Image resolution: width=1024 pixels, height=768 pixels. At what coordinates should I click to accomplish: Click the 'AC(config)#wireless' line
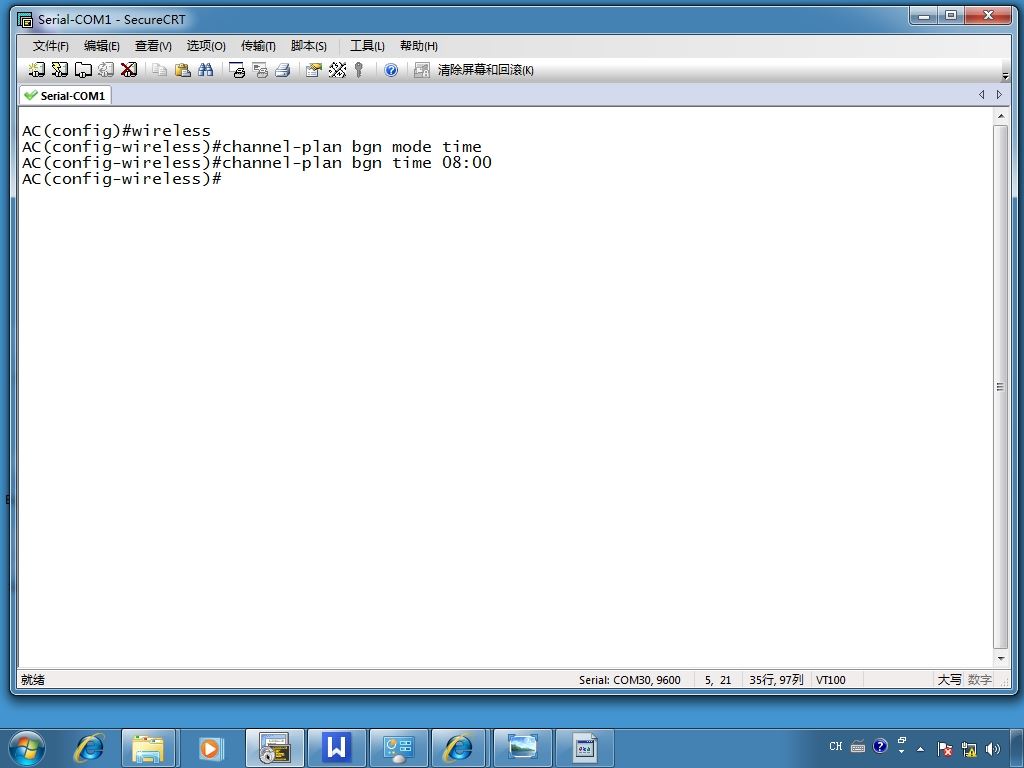pyautogui.click(x=116, y=131)
